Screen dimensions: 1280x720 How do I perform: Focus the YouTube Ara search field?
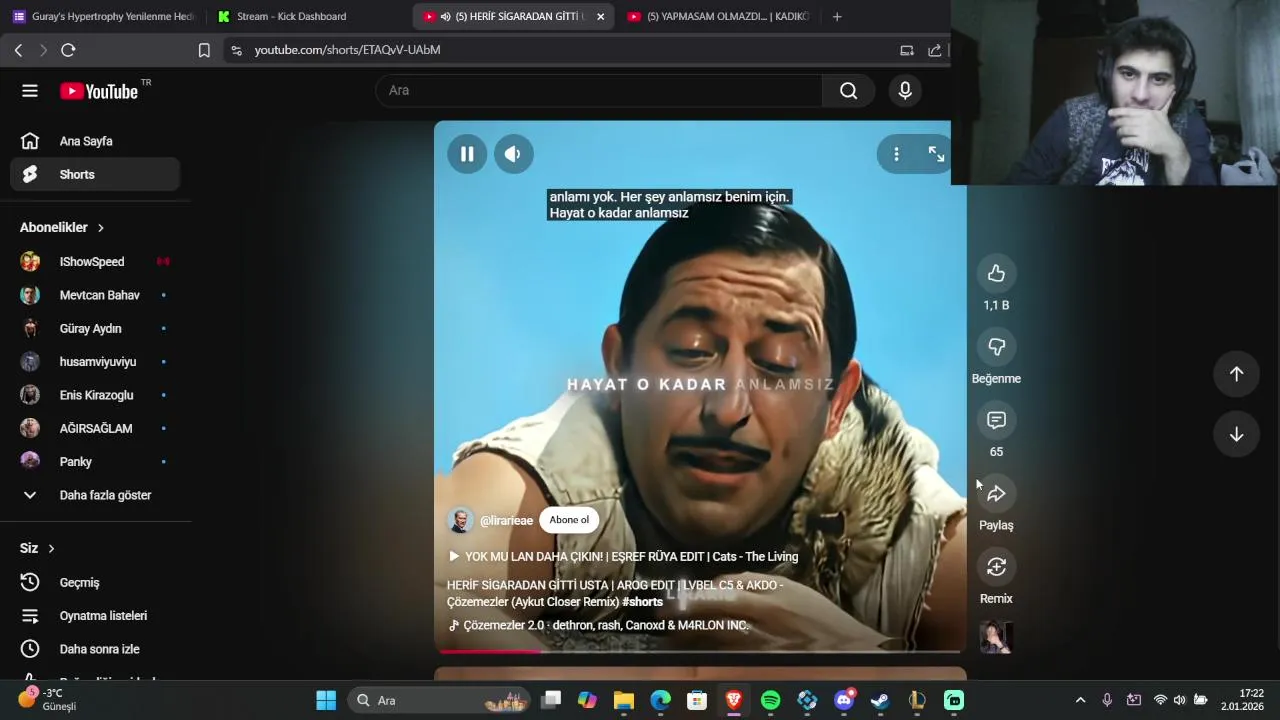coord(598,91)
